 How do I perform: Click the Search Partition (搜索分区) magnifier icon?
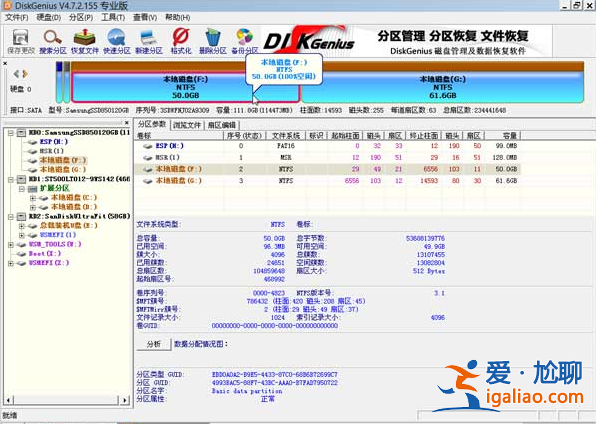(52, 41)
